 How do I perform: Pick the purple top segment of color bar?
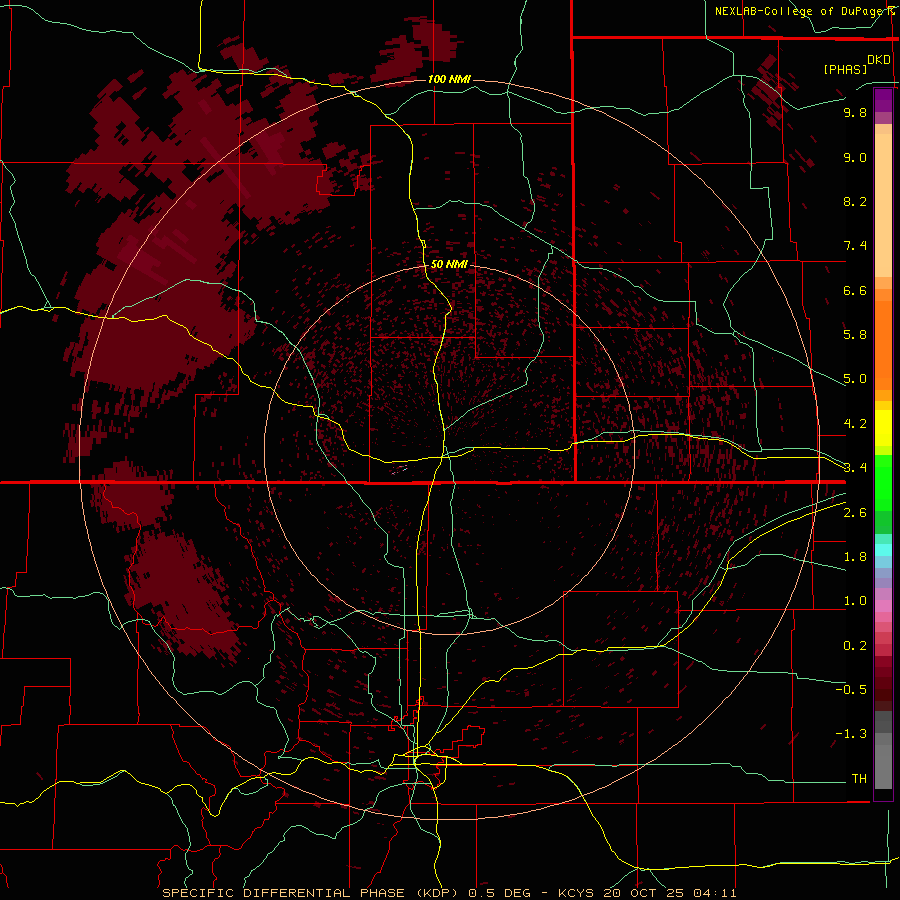coord(883,100)
